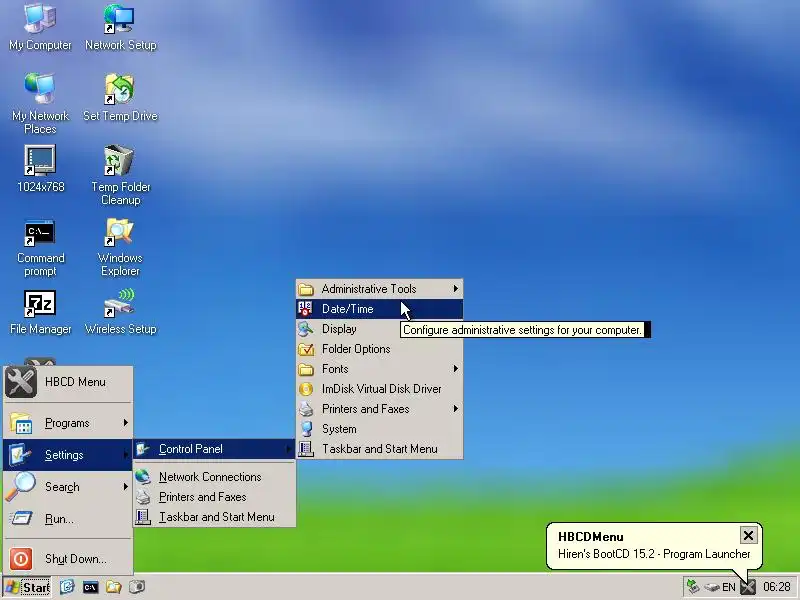Select Wireless Setup desktop icon
Image resolution: width=800 pixels, height=600 pixels.
click(120, 312)
